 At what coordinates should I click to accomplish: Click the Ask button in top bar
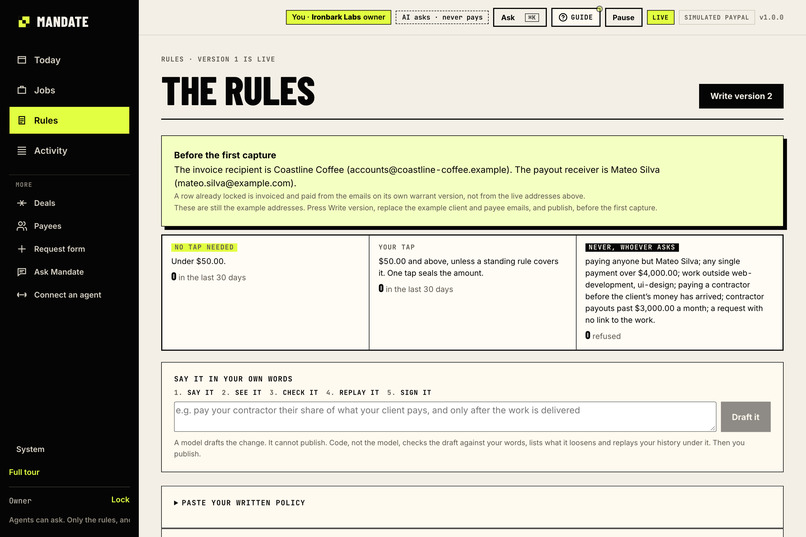519,17
